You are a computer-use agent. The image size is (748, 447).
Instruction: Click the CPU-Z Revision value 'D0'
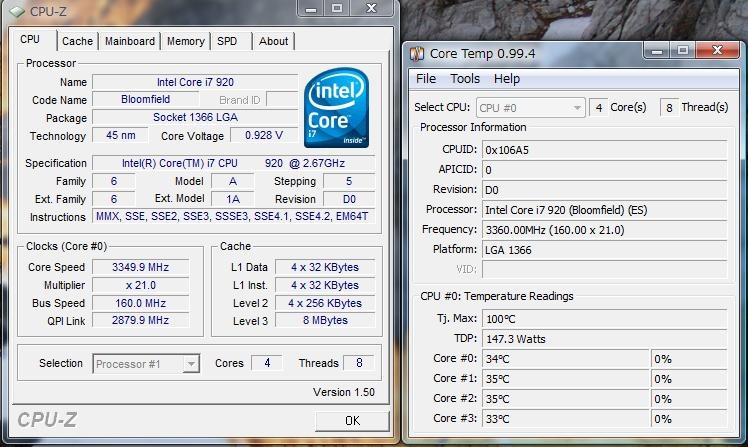[x=349, y=199]
